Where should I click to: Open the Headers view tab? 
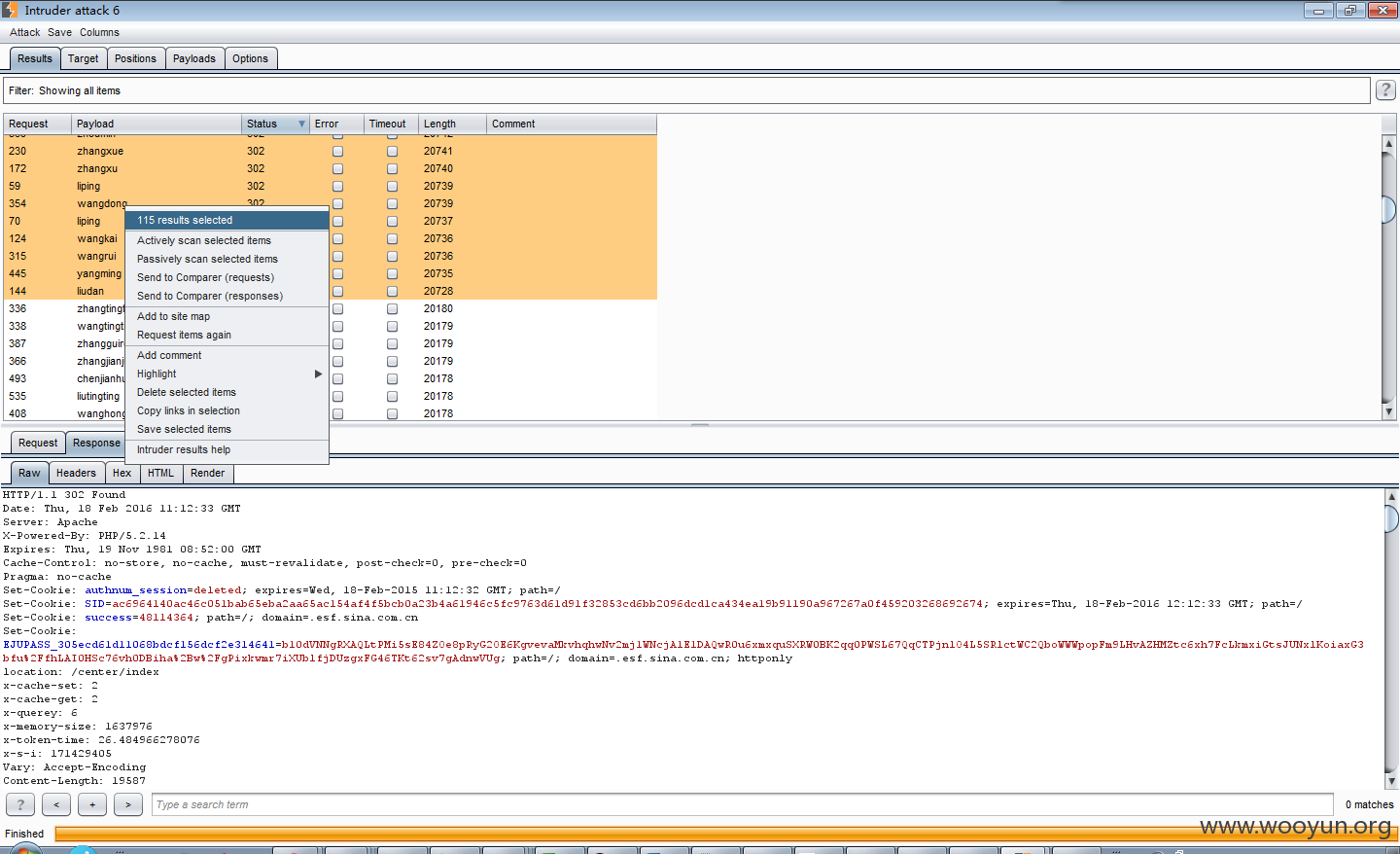point(76,473)
